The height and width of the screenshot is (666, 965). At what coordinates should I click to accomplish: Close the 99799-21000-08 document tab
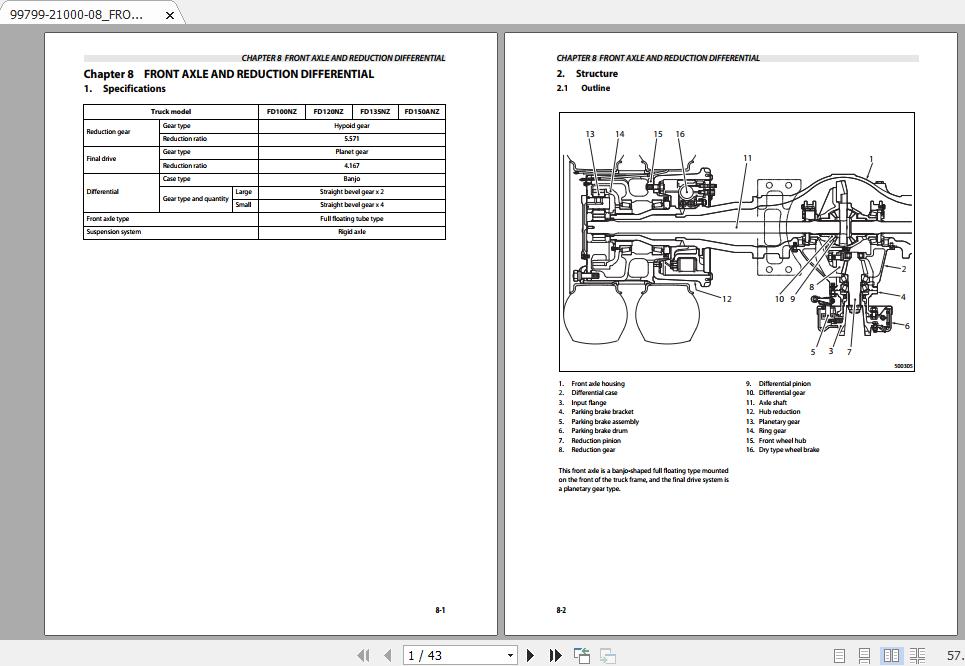(169, 15)
